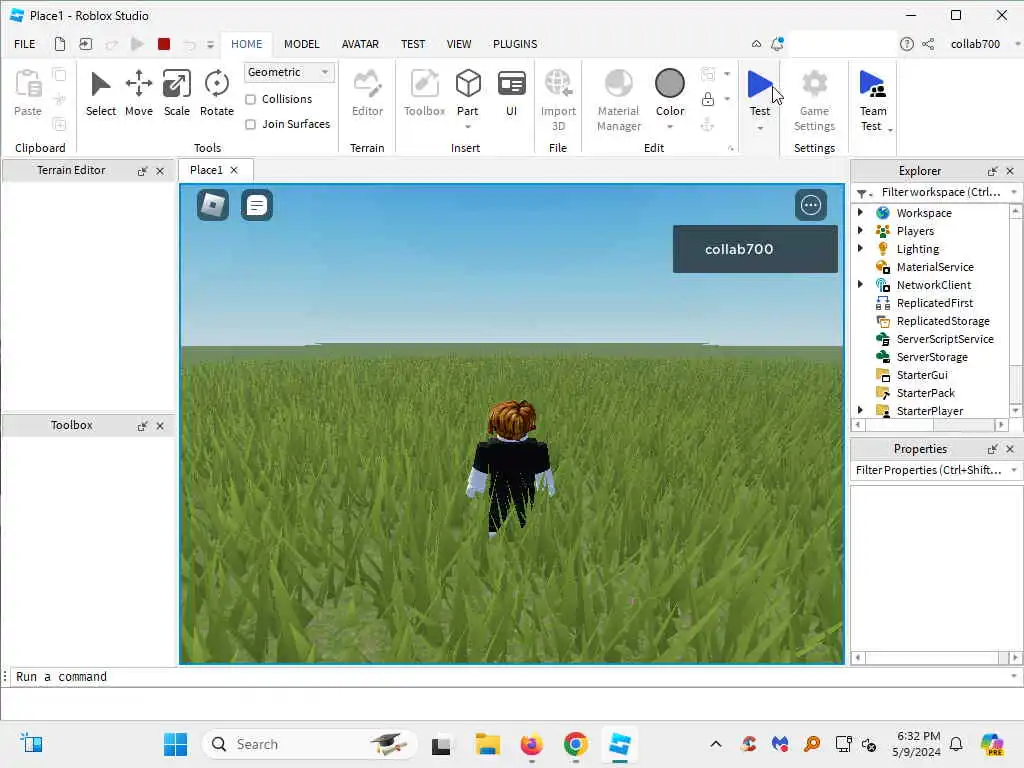The image size is (1024, 768).
Task: Open the dropdown arrow under Part
Action: (468, 127)
